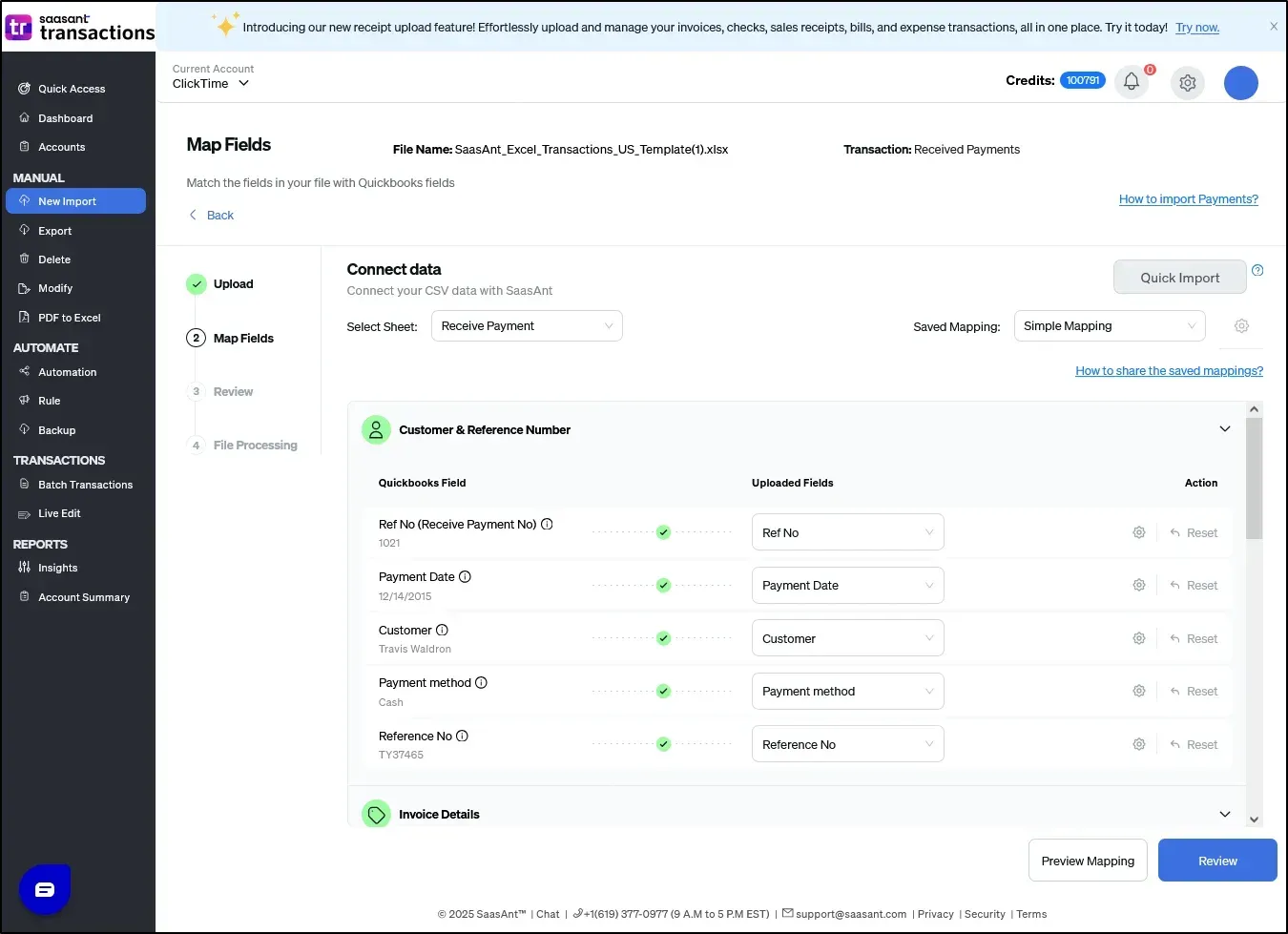The image size is (1288, 934).
Task: Click the Quick Import button
Action: [1180, 278]
